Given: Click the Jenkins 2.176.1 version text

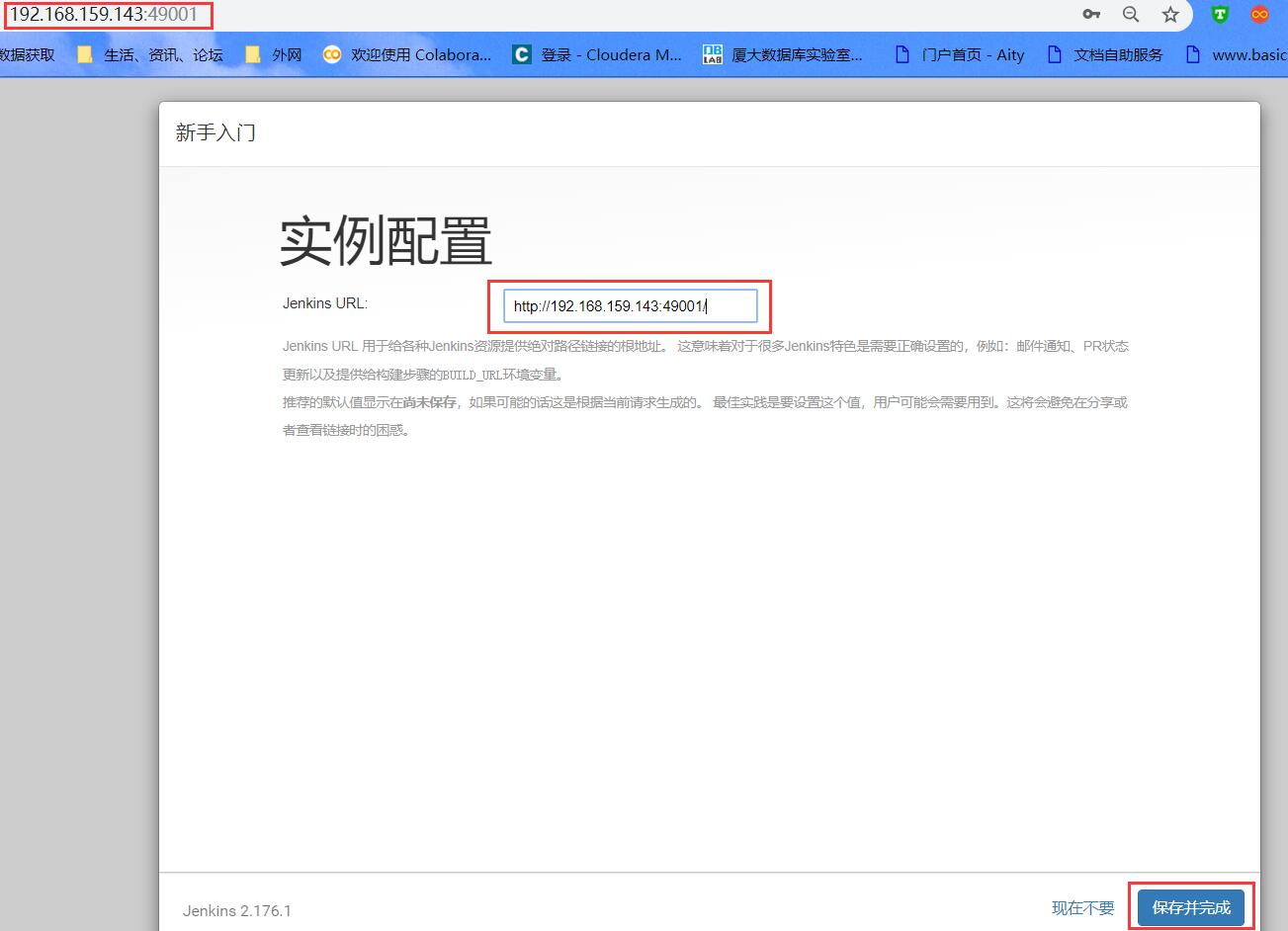Looking at the screenshot, I should click(x=237, y=910).
